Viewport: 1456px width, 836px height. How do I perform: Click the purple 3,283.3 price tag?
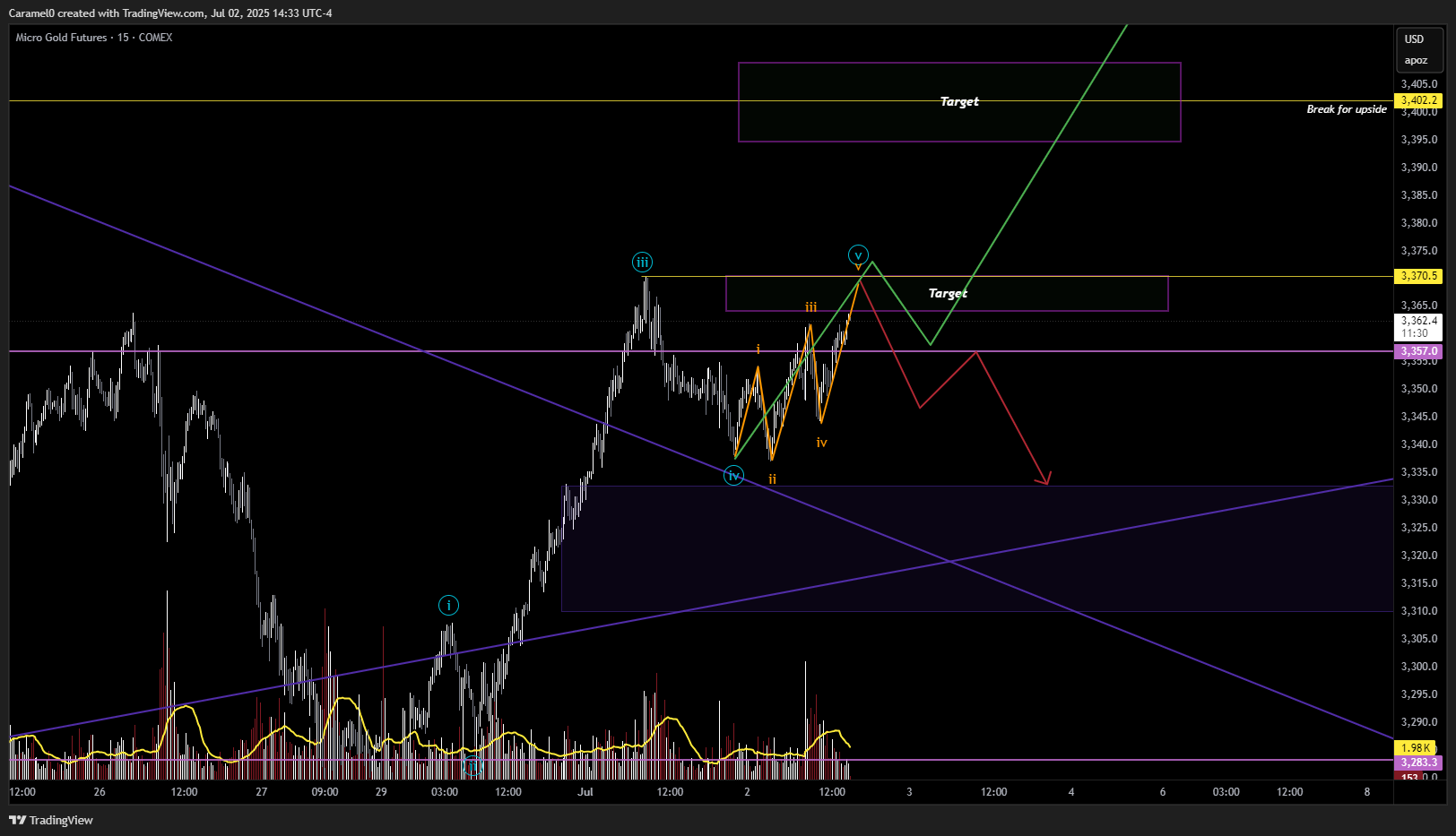pos(1418,763)
